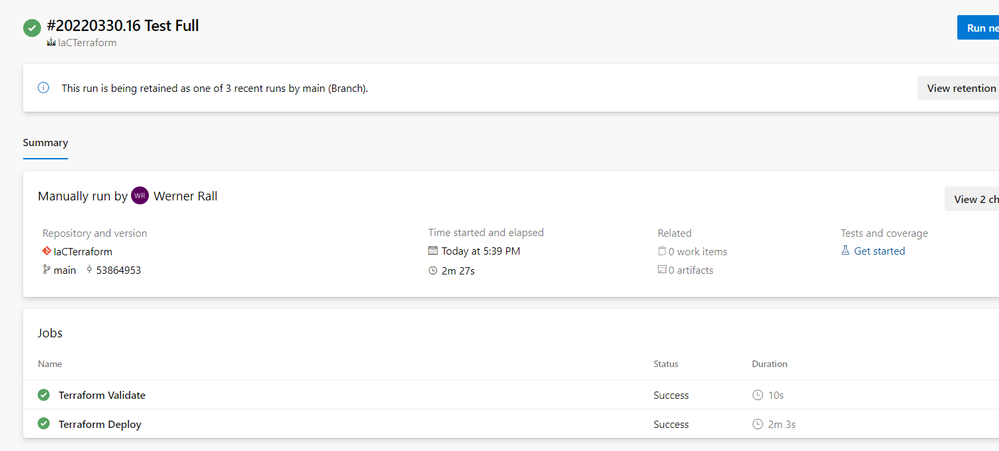Click the info icon in the retention banner
The height and width of the screenshot is (451, 999).
click(43, 88)
